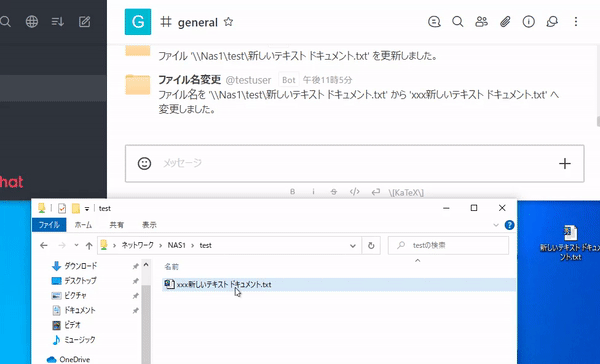Expand address bar history dropdown
This screenshot has height=364, width=600.
tap(353, 246)
